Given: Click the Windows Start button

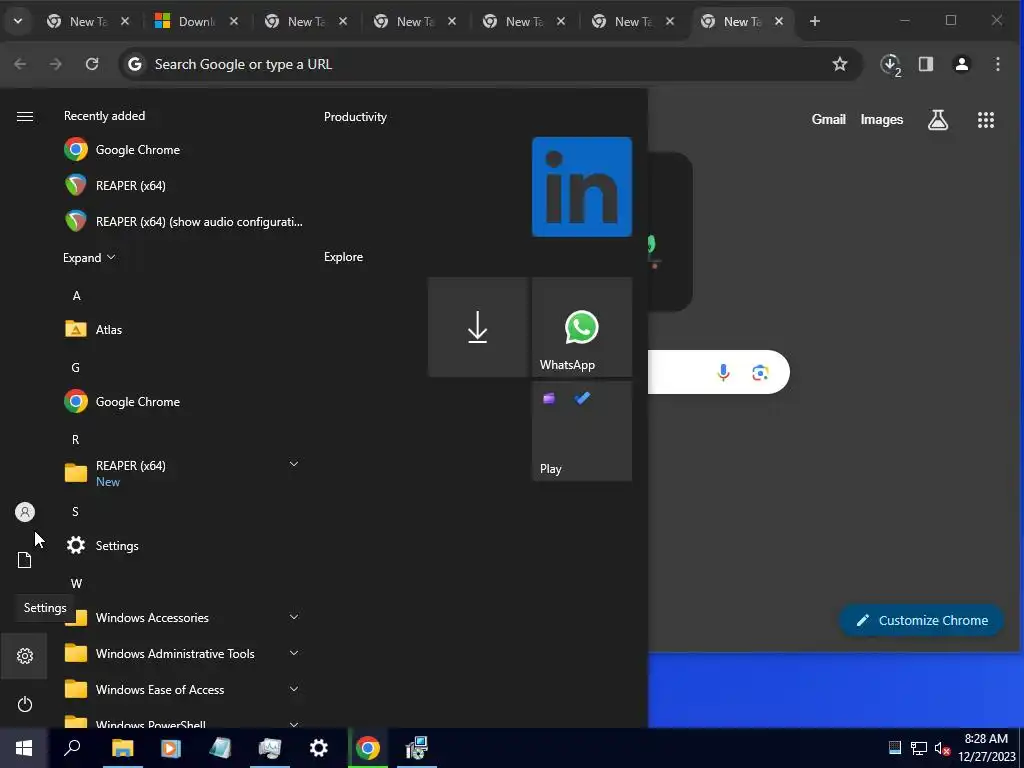Looking at the screenshot, I should [x=24, y=748].
